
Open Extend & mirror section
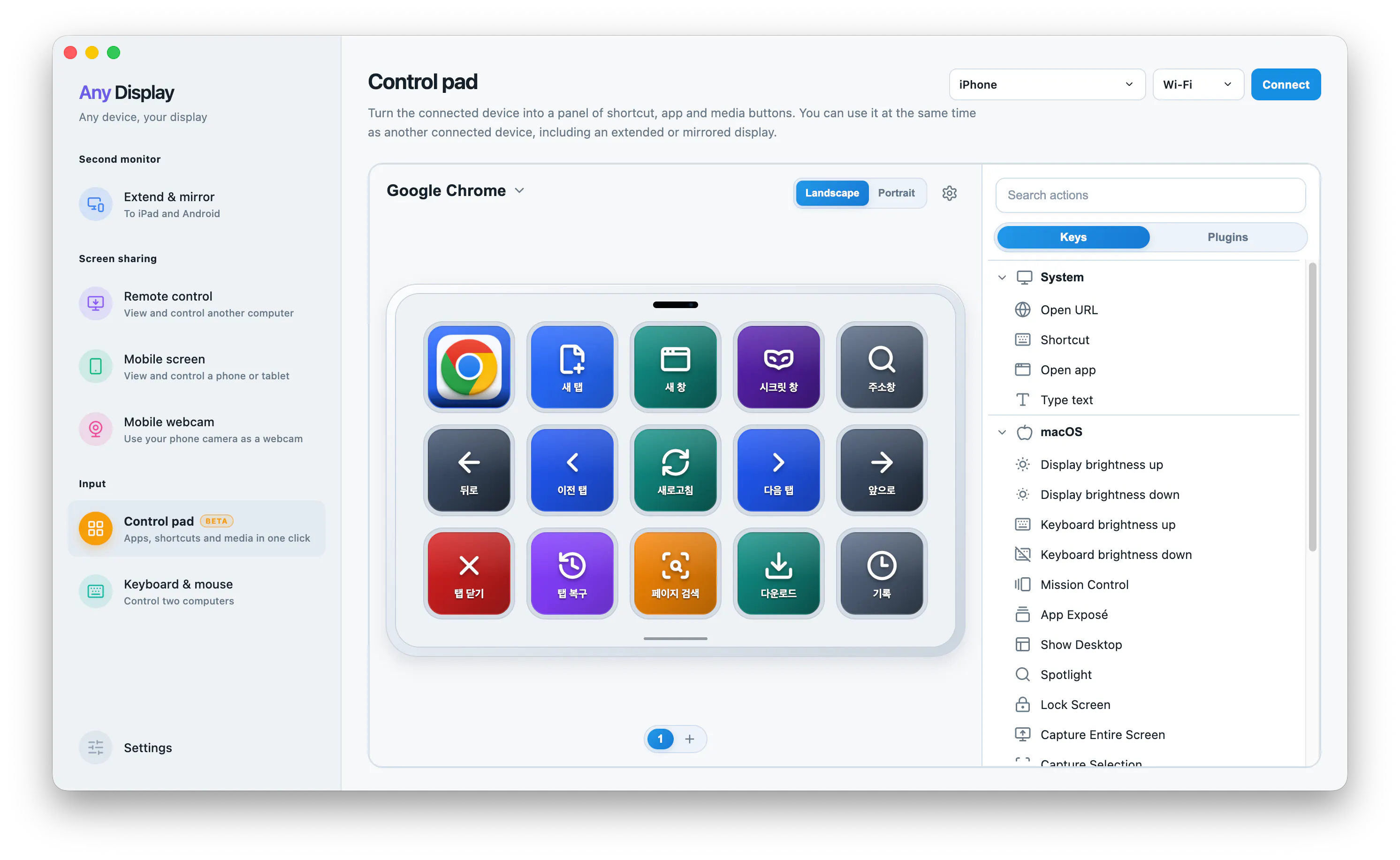pos(196,204)
